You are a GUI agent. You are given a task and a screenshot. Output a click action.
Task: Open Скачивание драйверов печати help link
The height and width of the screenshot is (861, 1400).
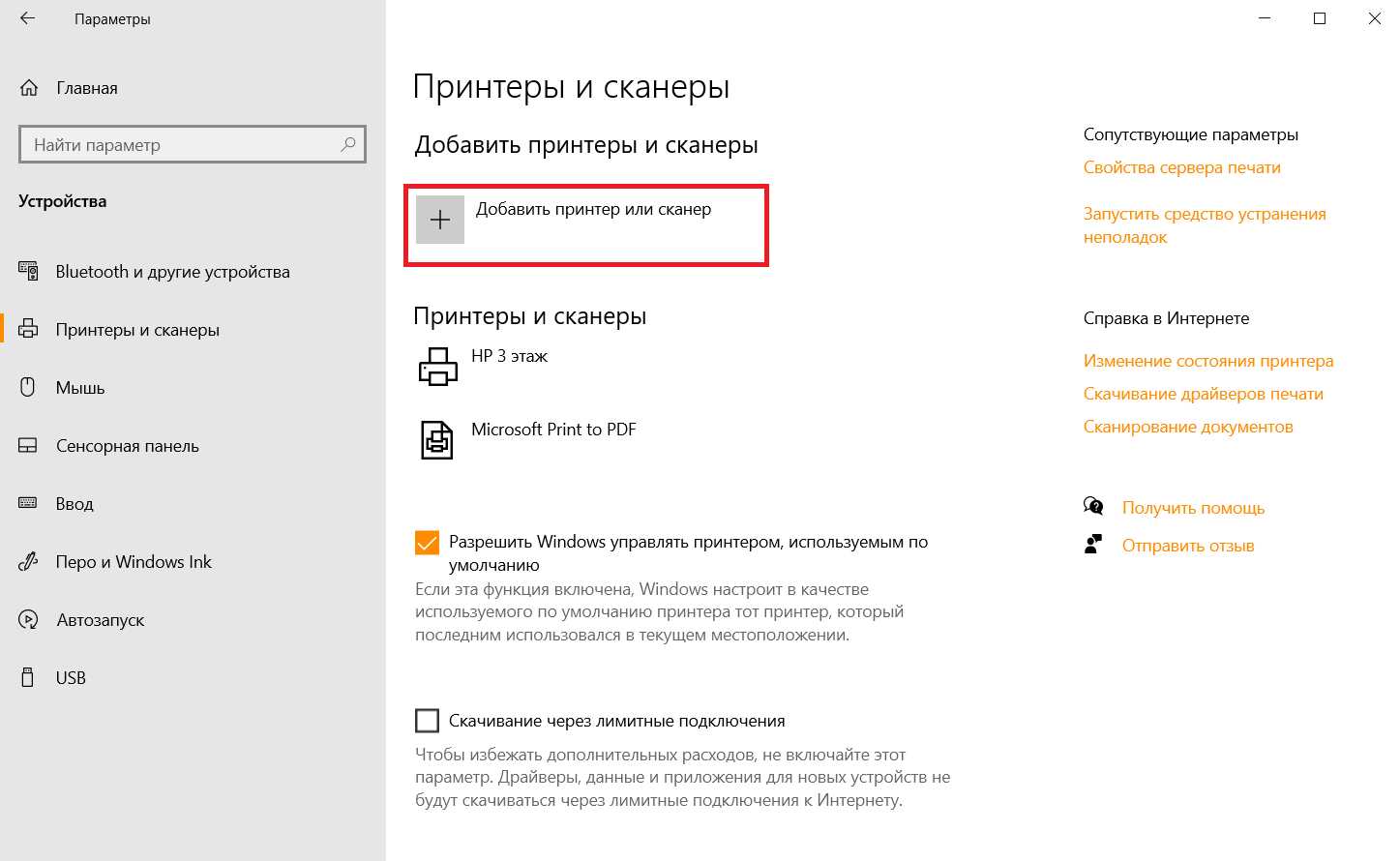coord(1203,394)
